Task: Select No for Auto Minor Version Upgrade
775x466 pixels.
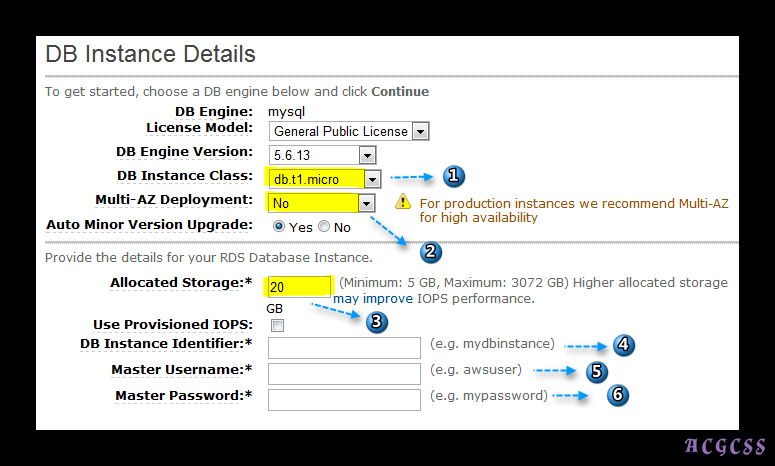Action: (x=324, y=227)
